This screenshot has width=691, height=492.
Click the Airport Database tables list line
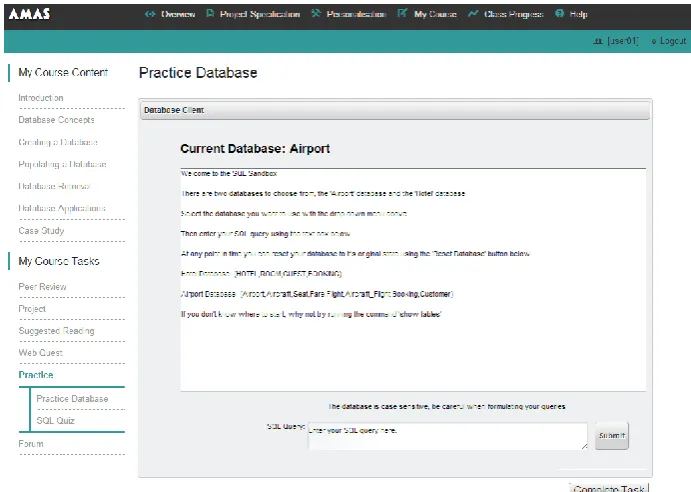coord(317,294)
